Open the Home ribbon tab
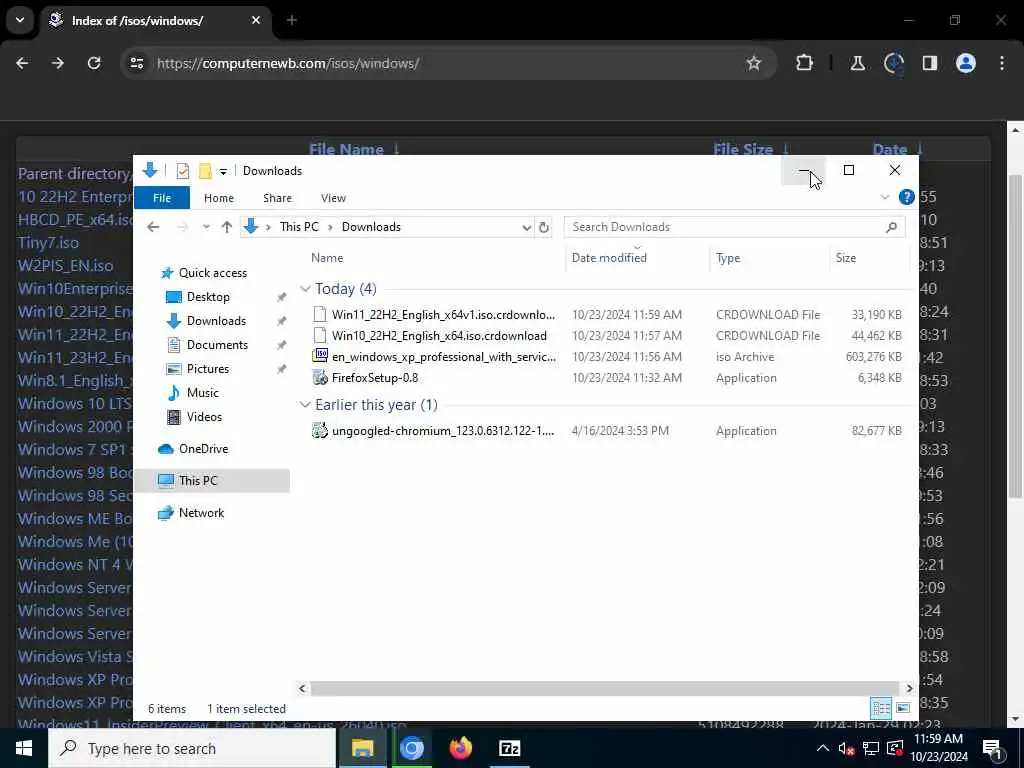Viewport: 1024px width, 768px height. (219, 198)
